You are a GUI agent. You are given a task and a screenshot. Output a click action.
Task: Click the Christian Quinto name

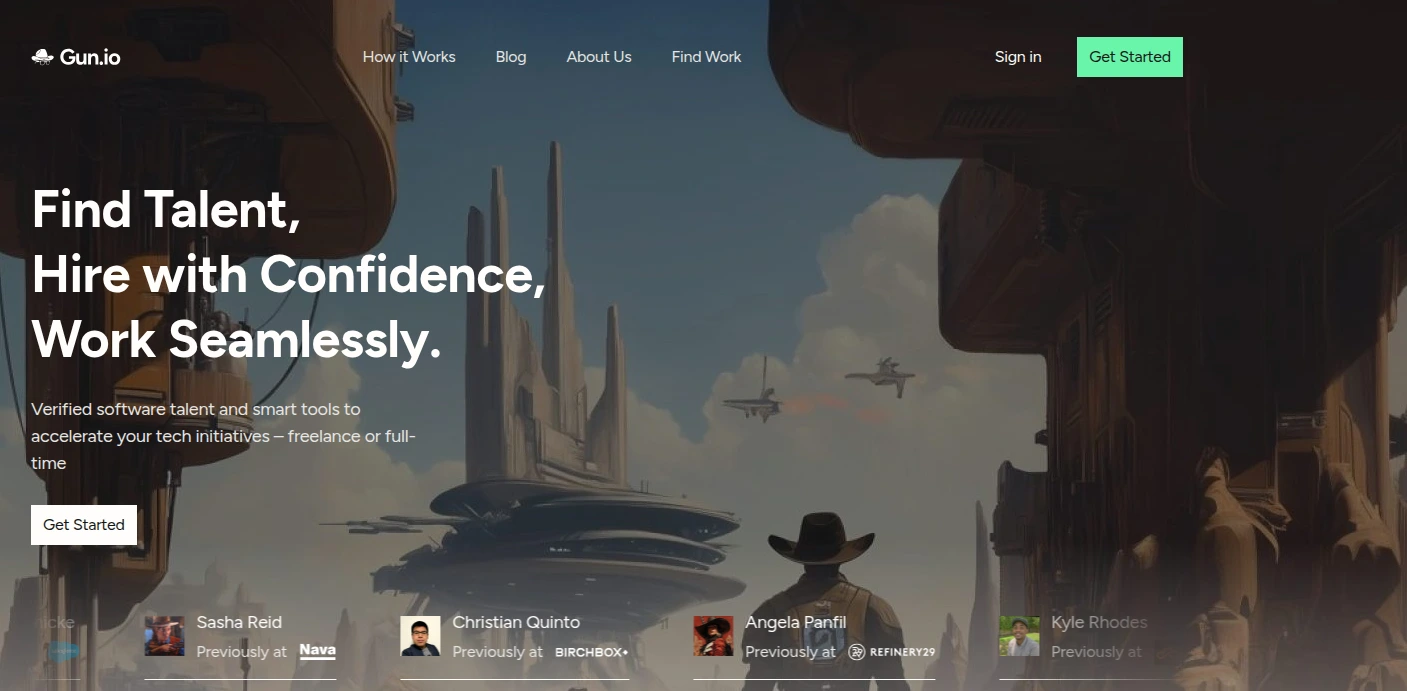[x=516, y=622]
